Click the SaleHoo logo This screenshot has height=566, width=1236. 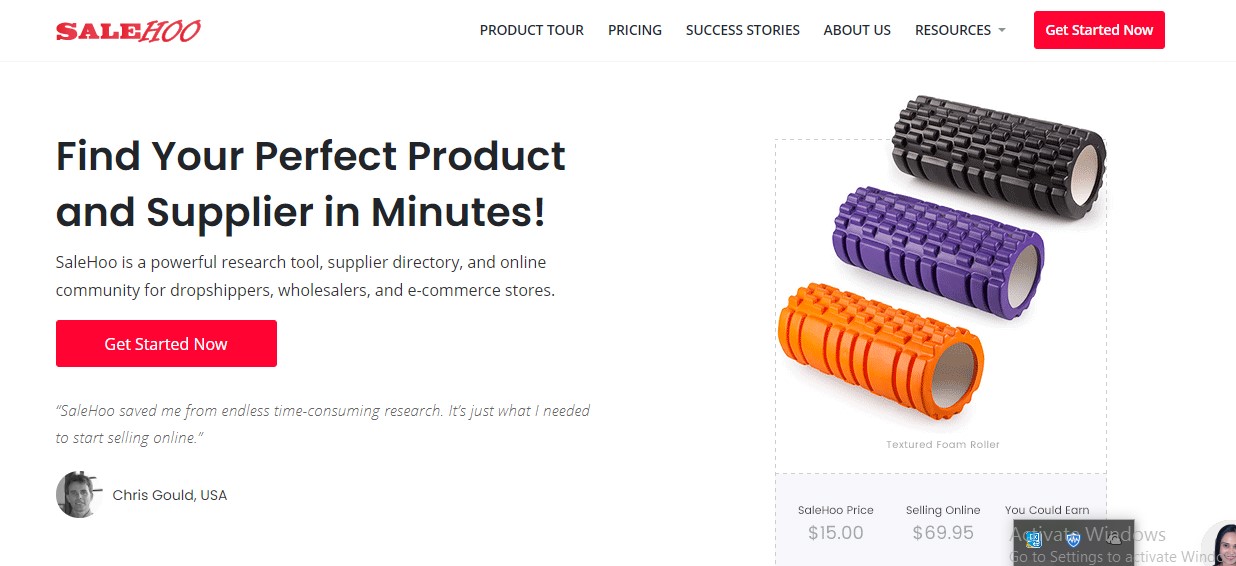pos(128,31)
